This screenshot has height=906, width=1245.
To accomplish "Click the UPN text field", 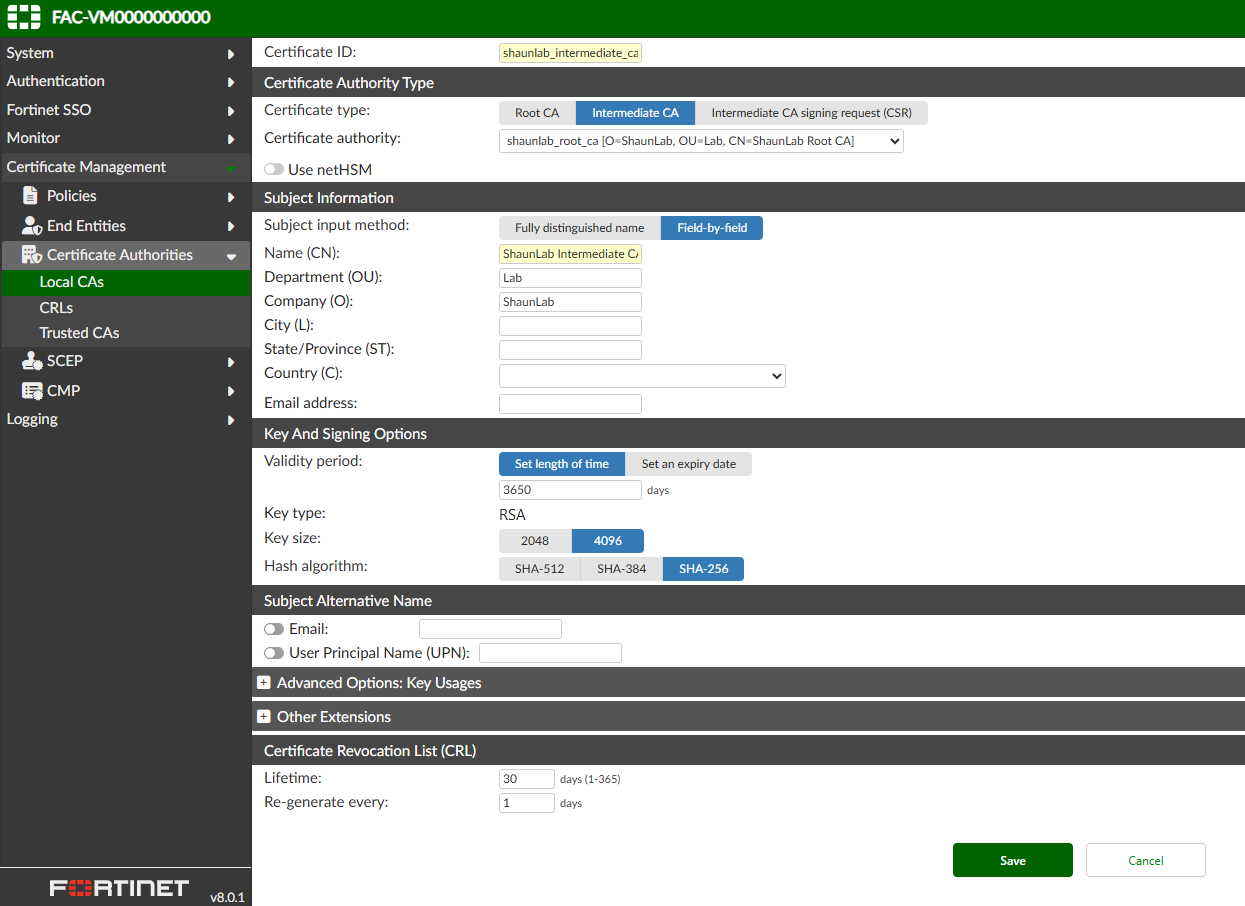I will click(550, 653).
